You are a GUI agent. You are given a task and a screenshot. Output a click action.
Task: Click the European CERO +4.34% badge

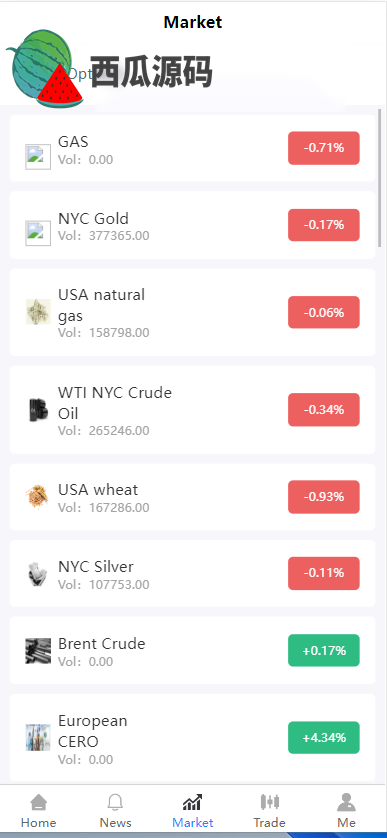(324, 738)
